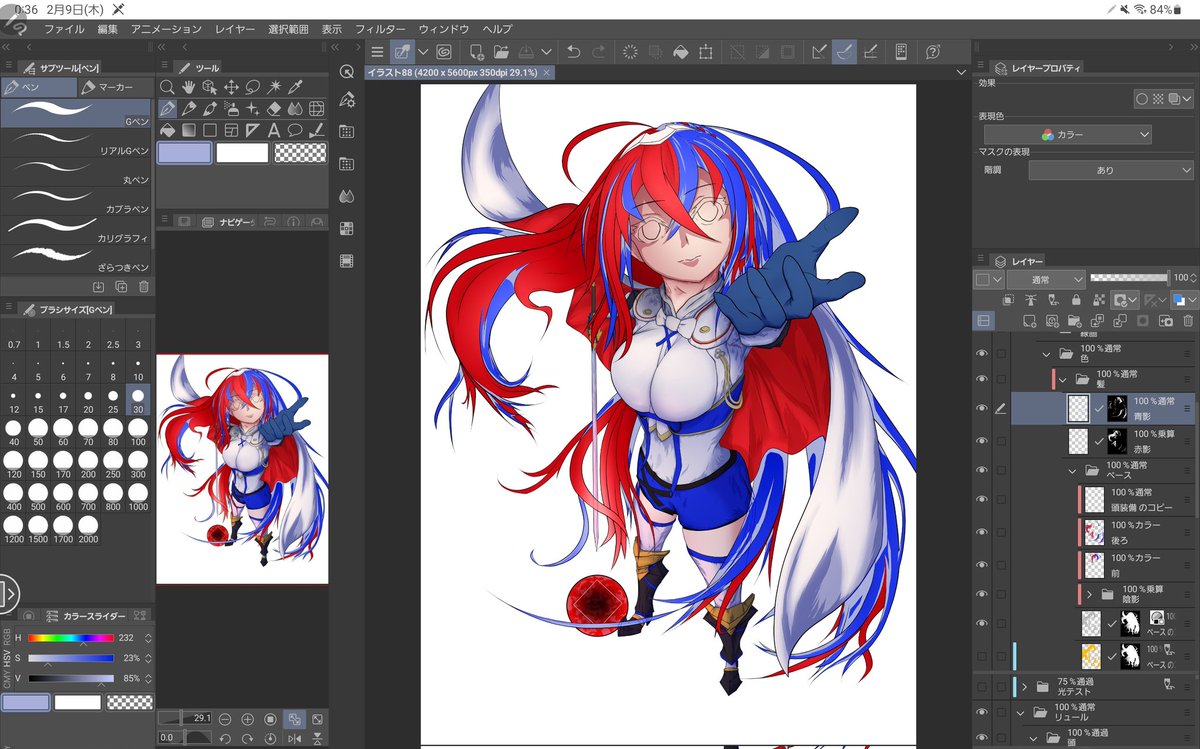The width and height of the screenshot is (1200, 749).
Task: Select the Fill bucket tool
Action: pos(167,130)
